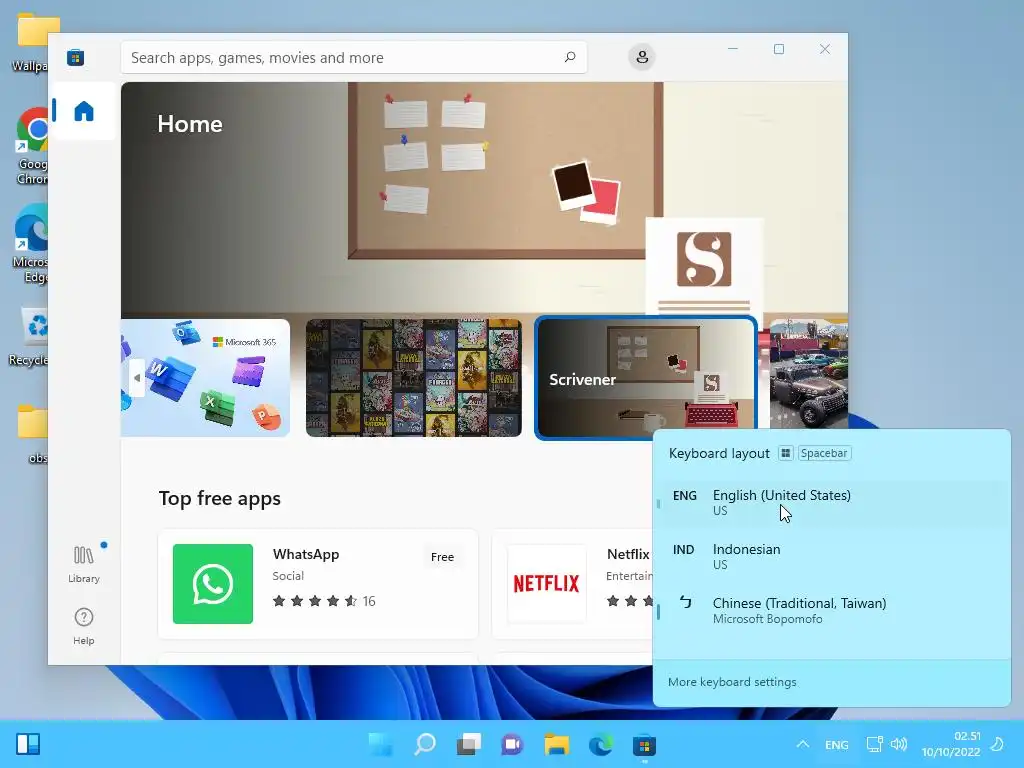Select Indonesian keyboard layout

coord(831,556)
